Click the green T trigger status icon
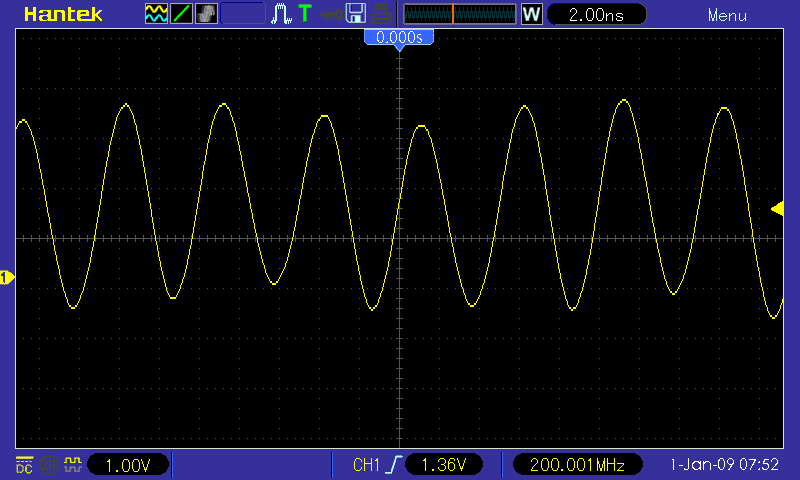Viewport: 800px width, 480px height. point(305,13)
